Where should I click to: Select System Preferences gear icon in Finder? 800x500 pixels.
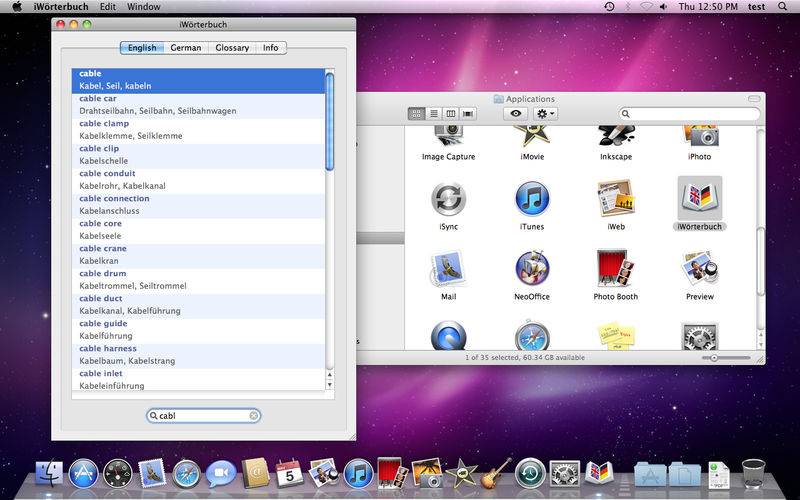point(699,336)
